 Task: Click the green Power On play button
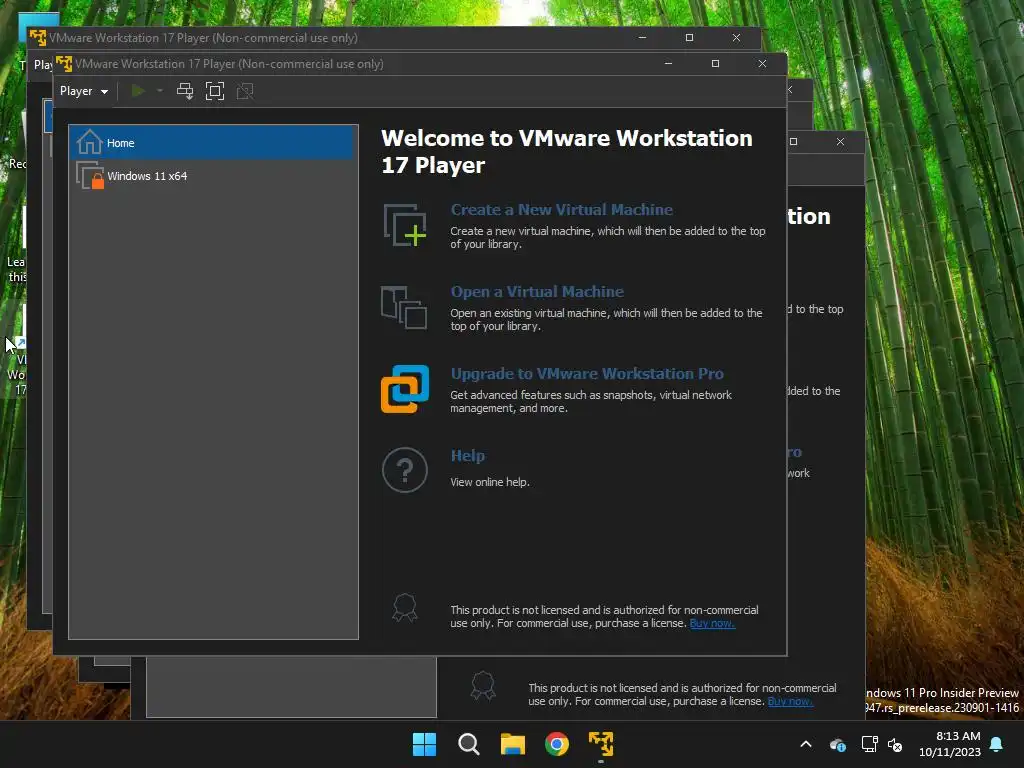(x=138, y=91)
